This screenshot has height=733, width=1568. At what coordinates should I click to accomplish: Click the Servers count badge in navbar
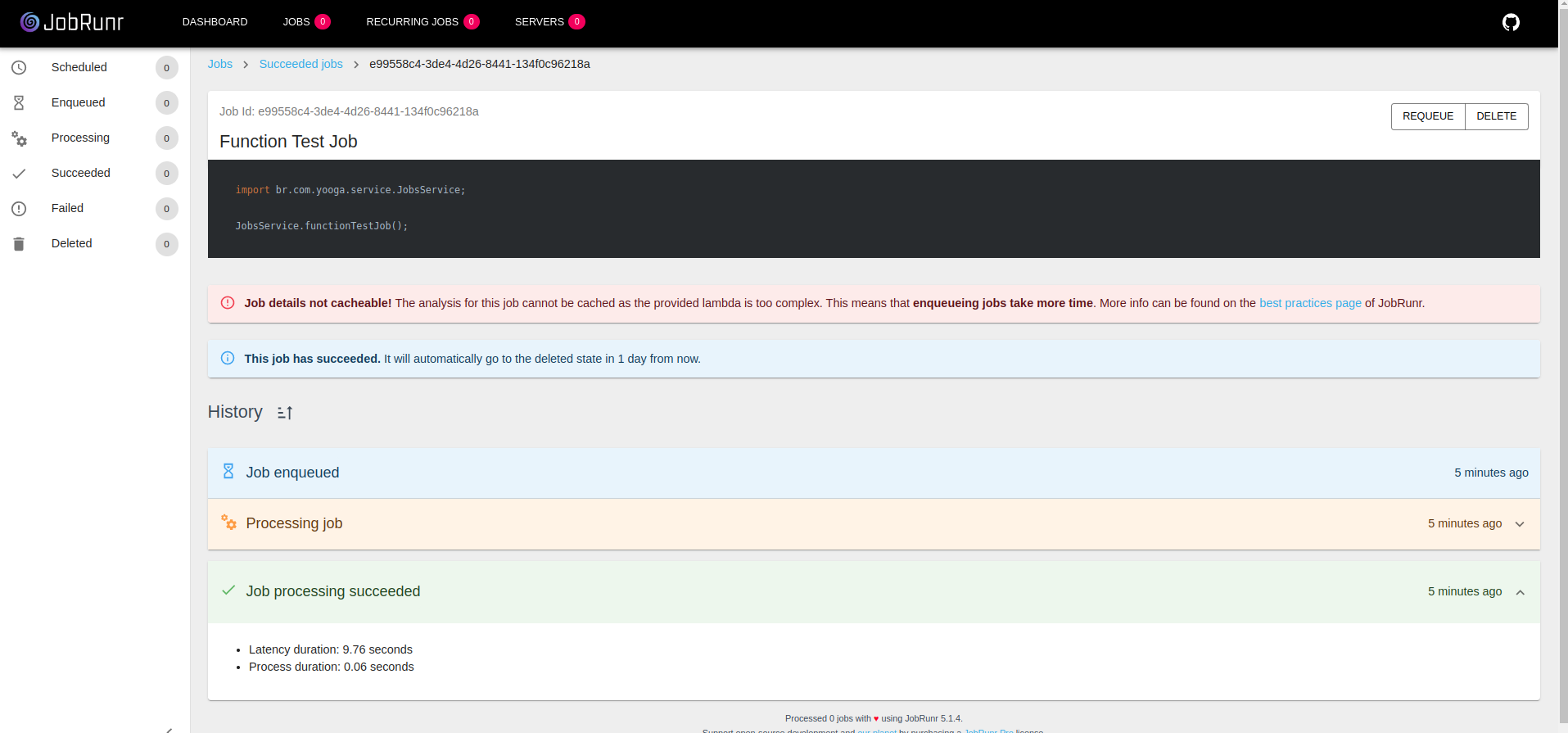(x=577, y=22)
